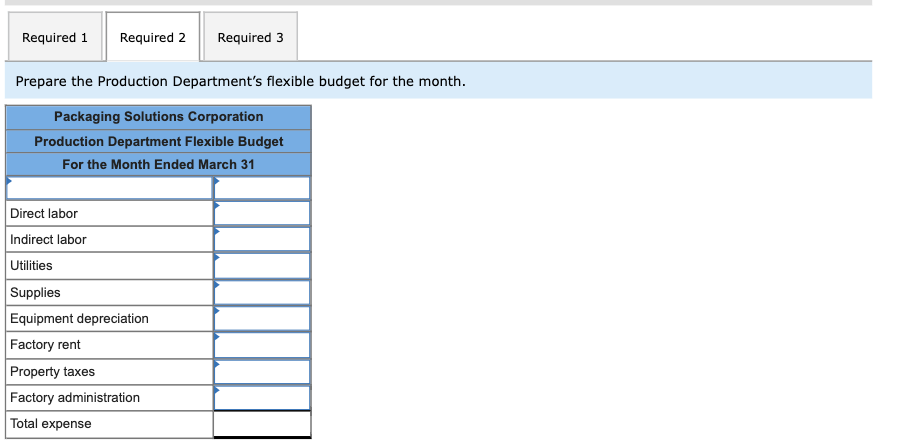Click the amount field beside blank label
Screen dimensions: 900x444
click(x=262, y=188)
